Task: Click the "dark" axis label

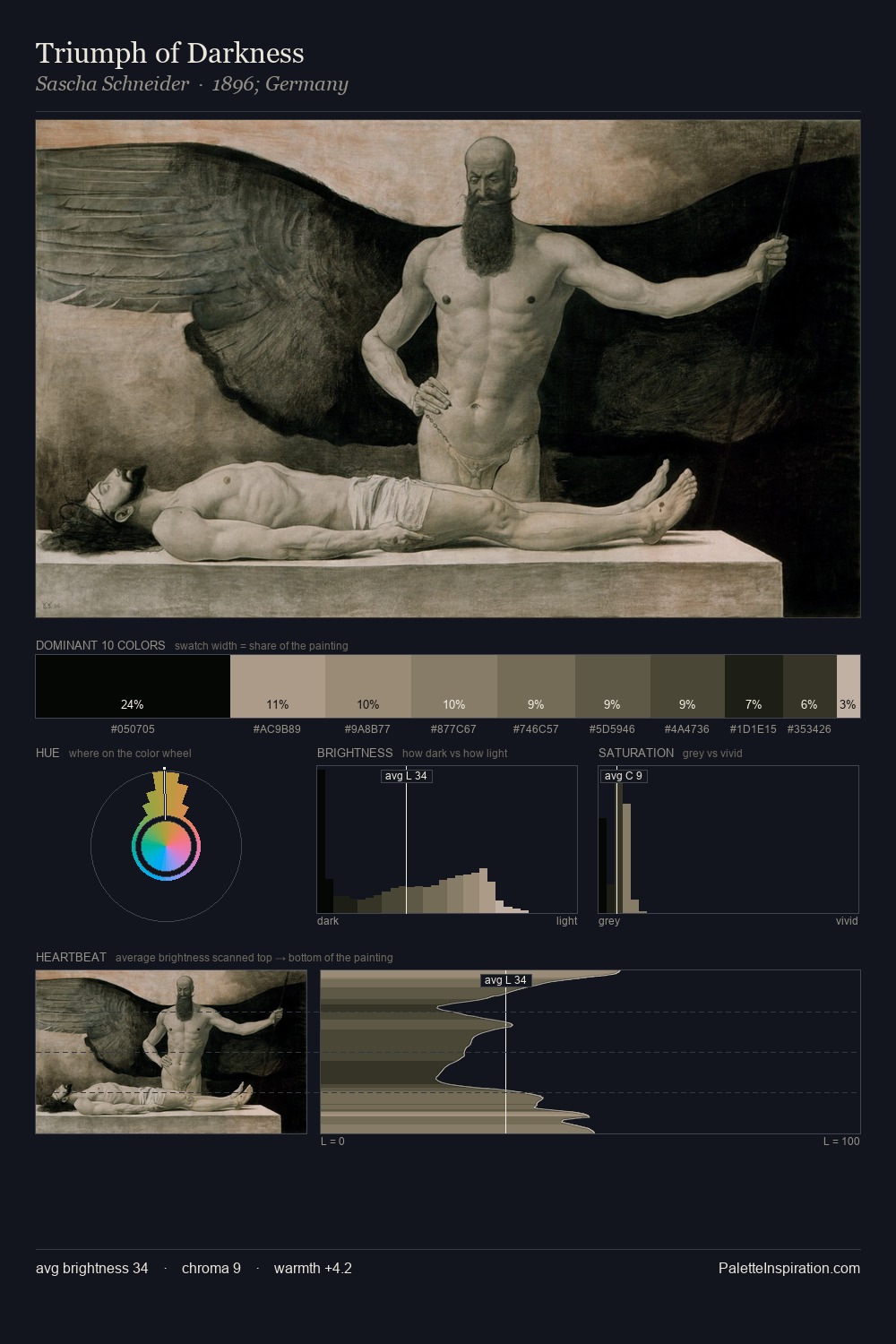Action: click(328, 921)
